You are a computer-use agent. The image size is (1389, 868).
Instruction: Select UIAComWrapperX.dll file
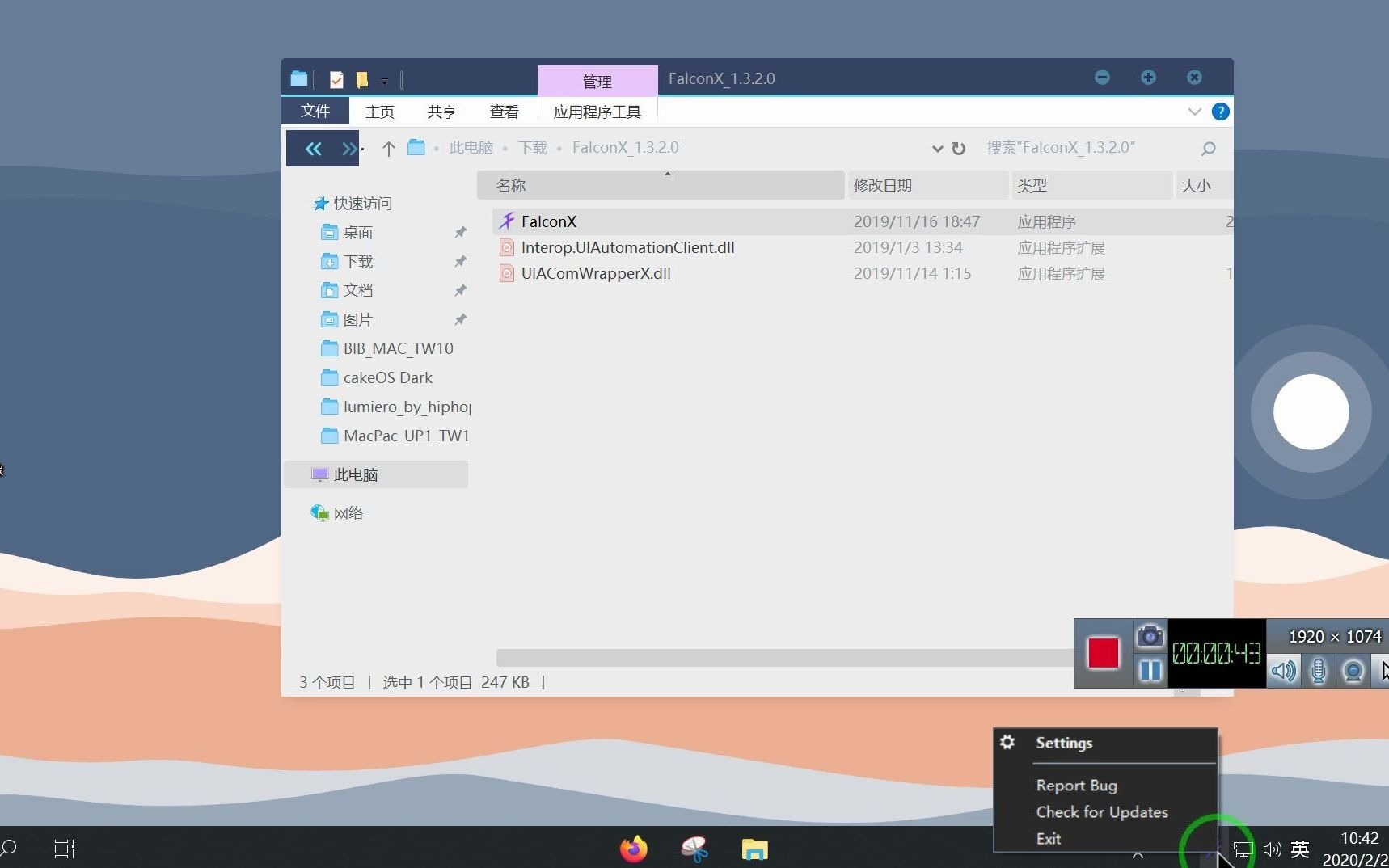point(863,273)
